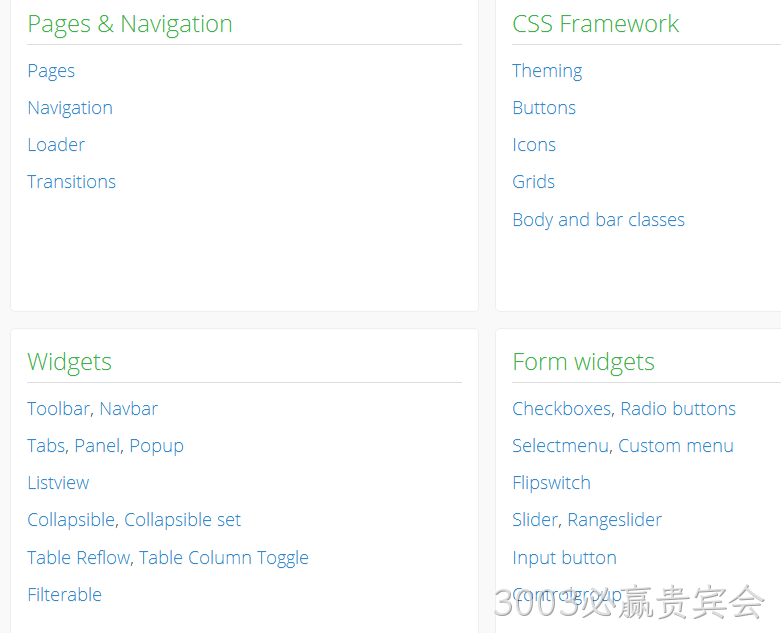Open the Buttons demo link
Viewport: 781px width, 633px height.
(x=544, y=108)
